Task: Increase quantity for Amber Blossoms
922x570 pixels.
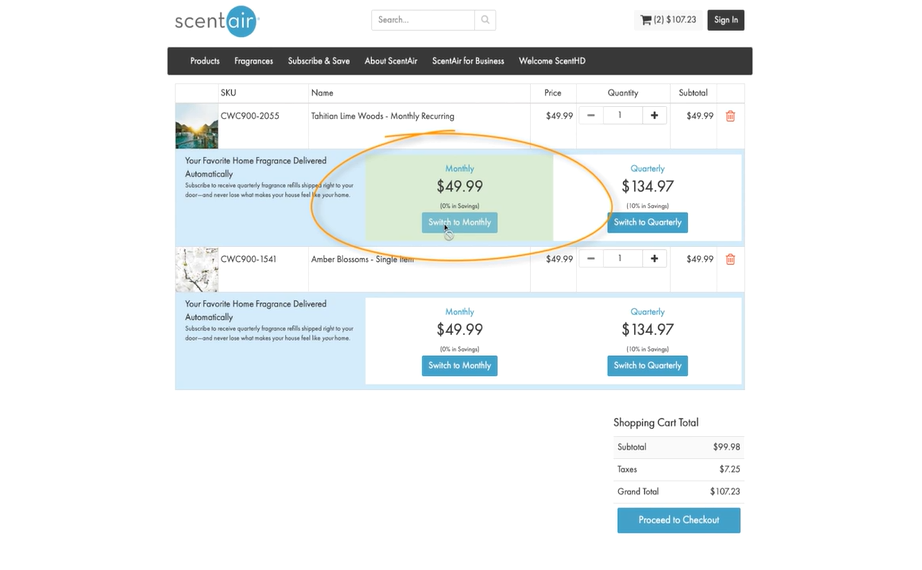Action: pos(654,258)
